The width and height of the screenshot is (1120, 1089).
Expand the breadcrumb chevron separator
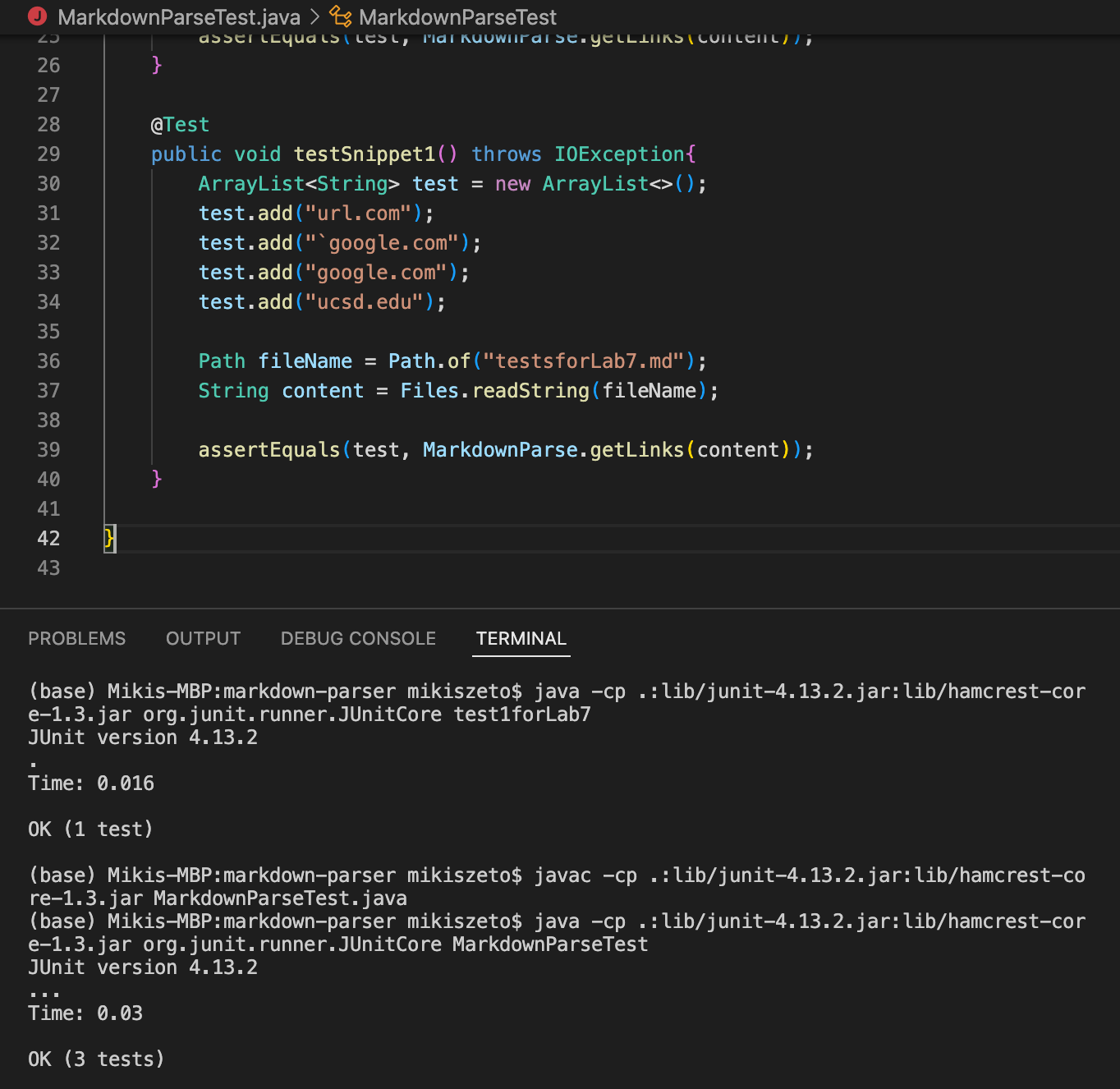tap(314, 16)
